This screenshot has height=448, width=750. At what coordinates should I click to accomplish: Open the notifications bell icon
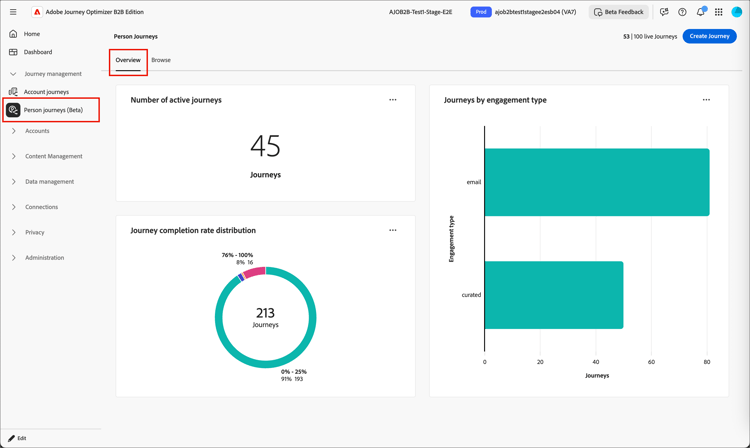tap(700, 12)
